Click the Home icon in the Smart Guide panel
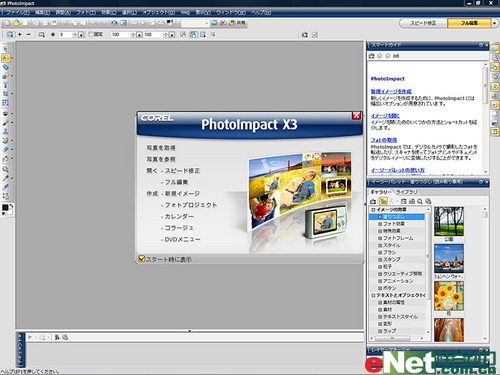500x375 pixels. pos(372,56)
